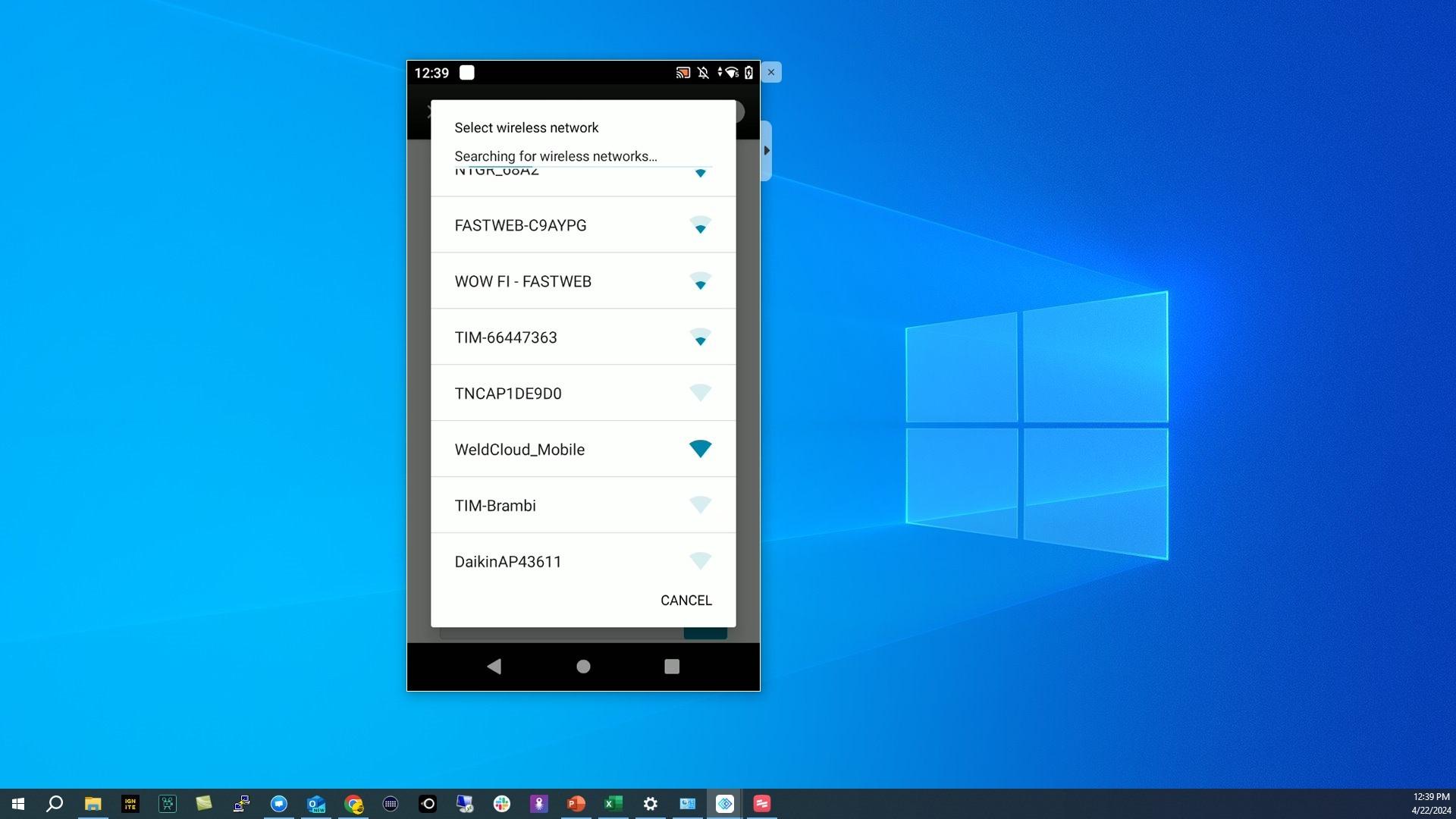
Task: Tap the Android home navigation button
Action: pyautogui.click(x=583, y=667)
